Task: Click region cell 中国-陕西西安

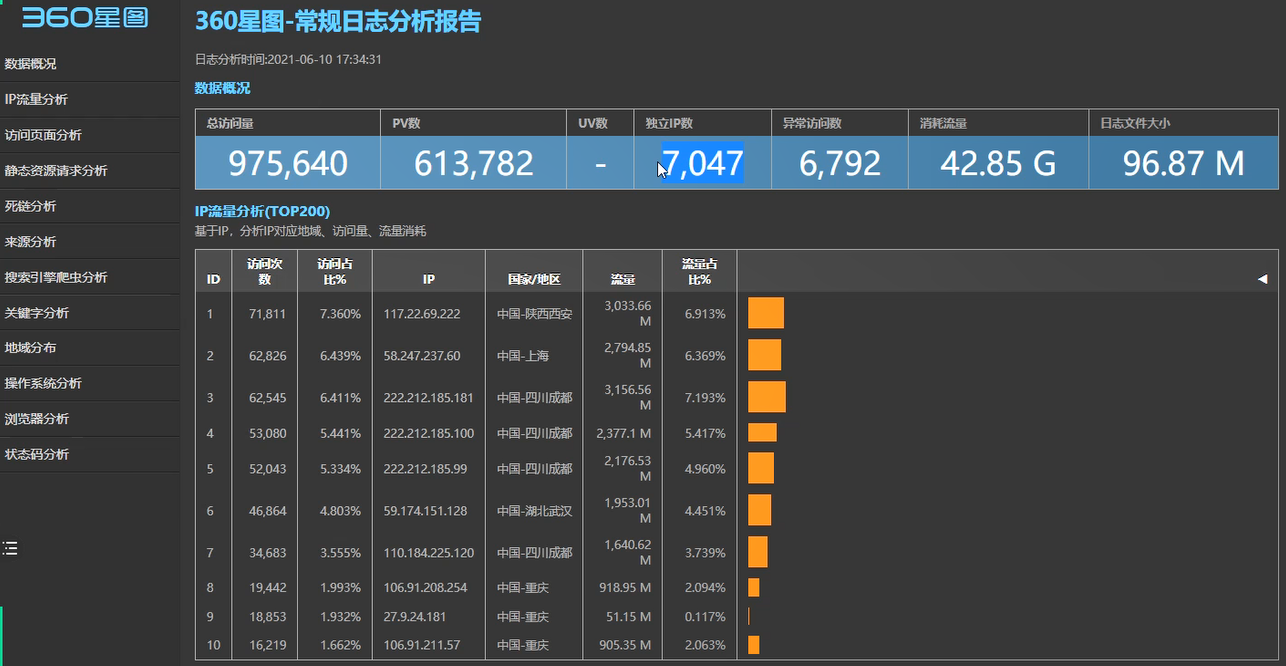Action: (534, 314)
